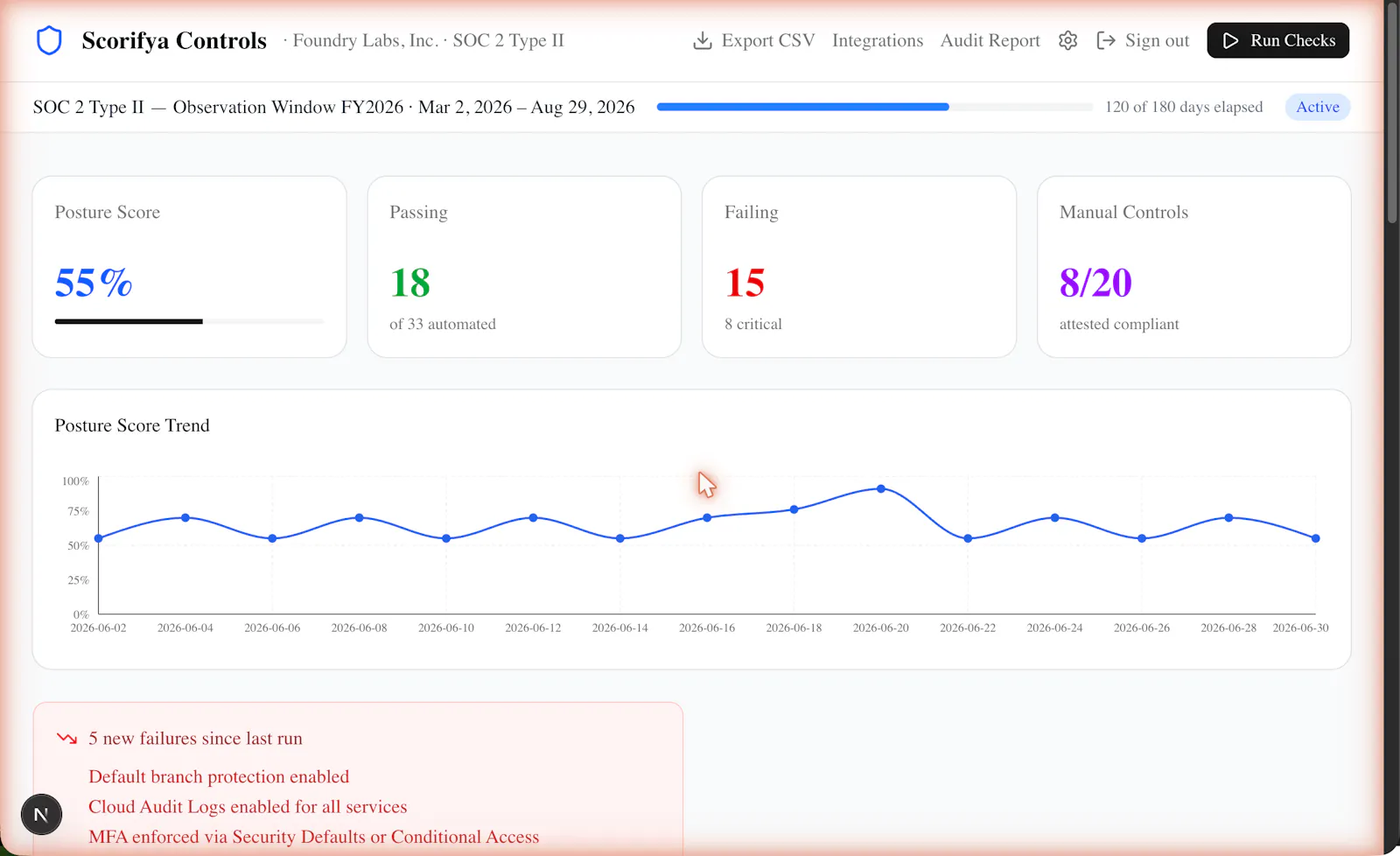Image resolution: width=1400 pixels, height=856 pixels.
Task: Click the failing count 15
Action: (745, 283)
